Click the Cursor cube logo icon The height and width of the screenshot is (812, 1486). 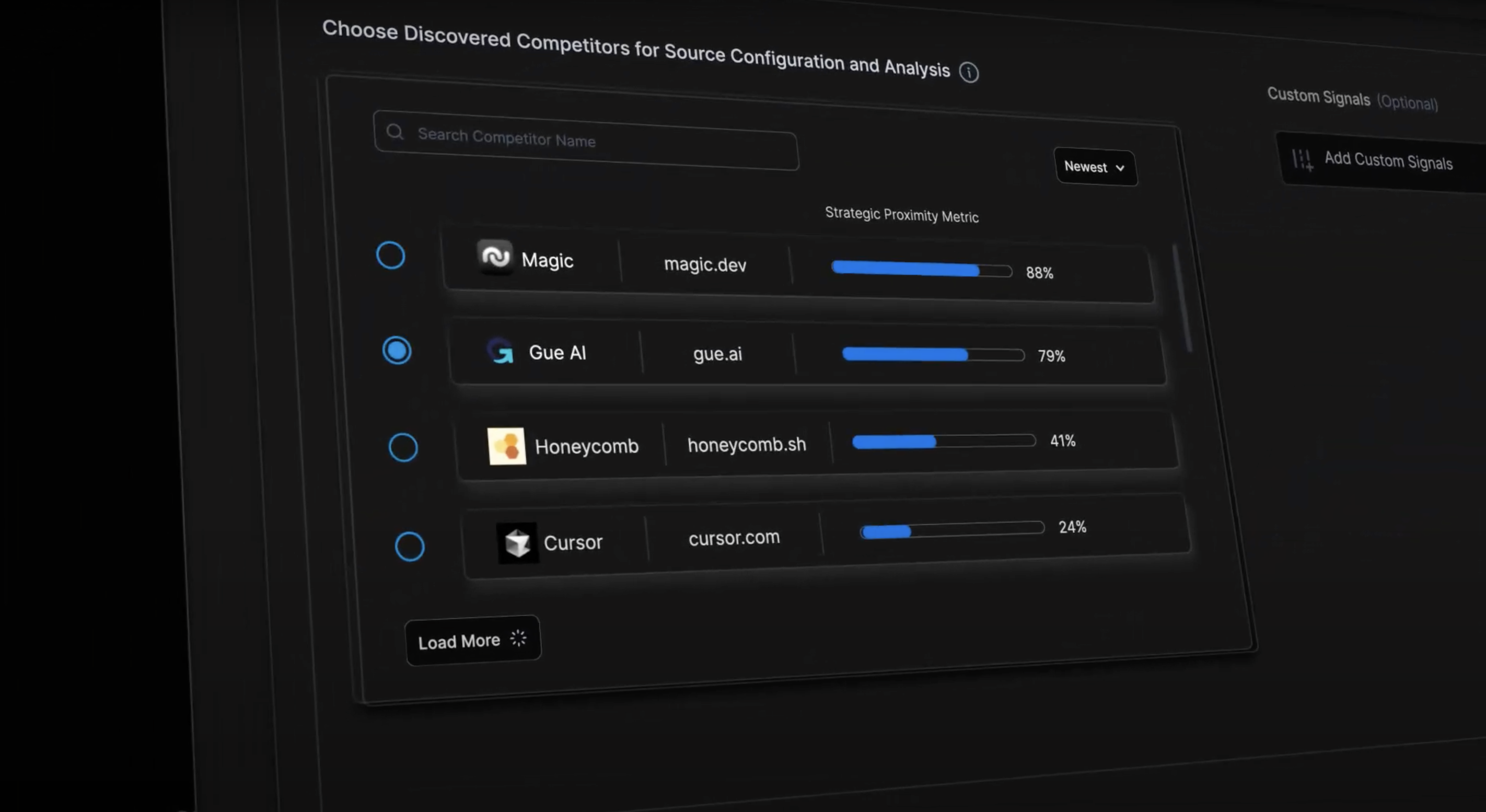tap(517, 543)
